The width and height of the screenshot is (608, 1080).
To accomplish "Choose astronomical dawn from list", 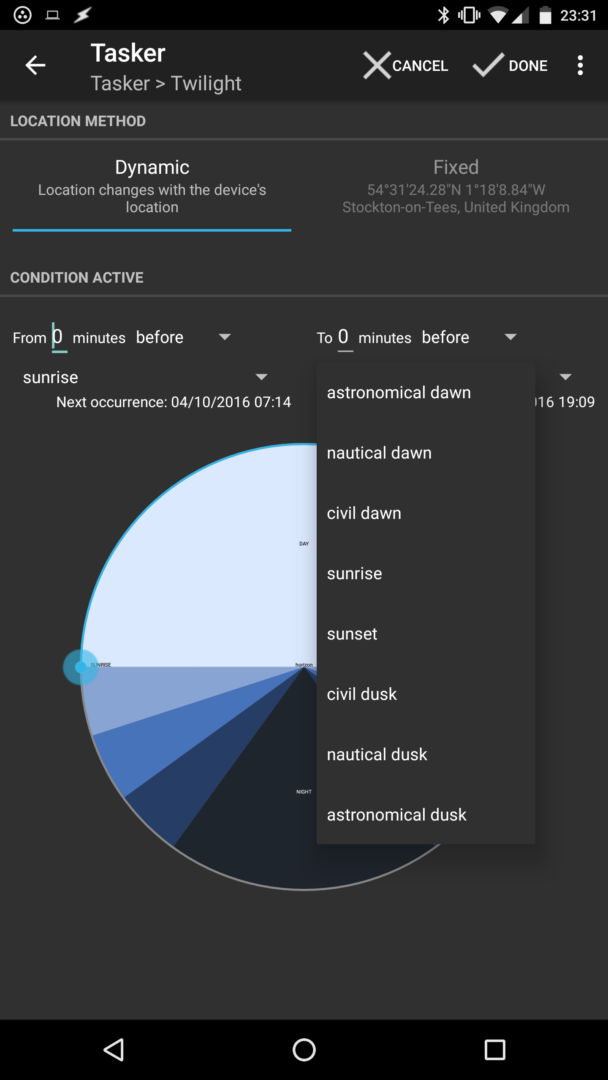I will click(399, 393).
